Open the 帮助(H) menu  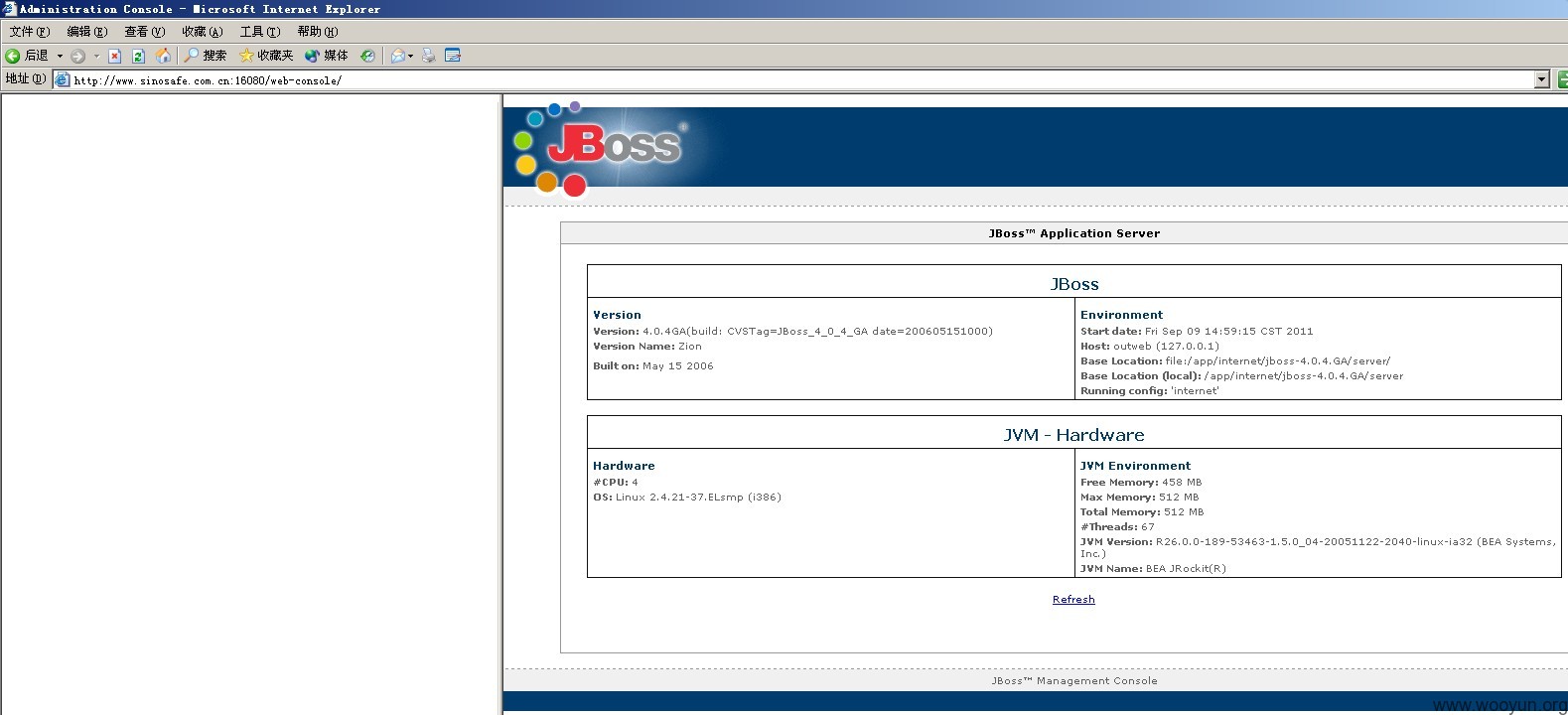317,32
